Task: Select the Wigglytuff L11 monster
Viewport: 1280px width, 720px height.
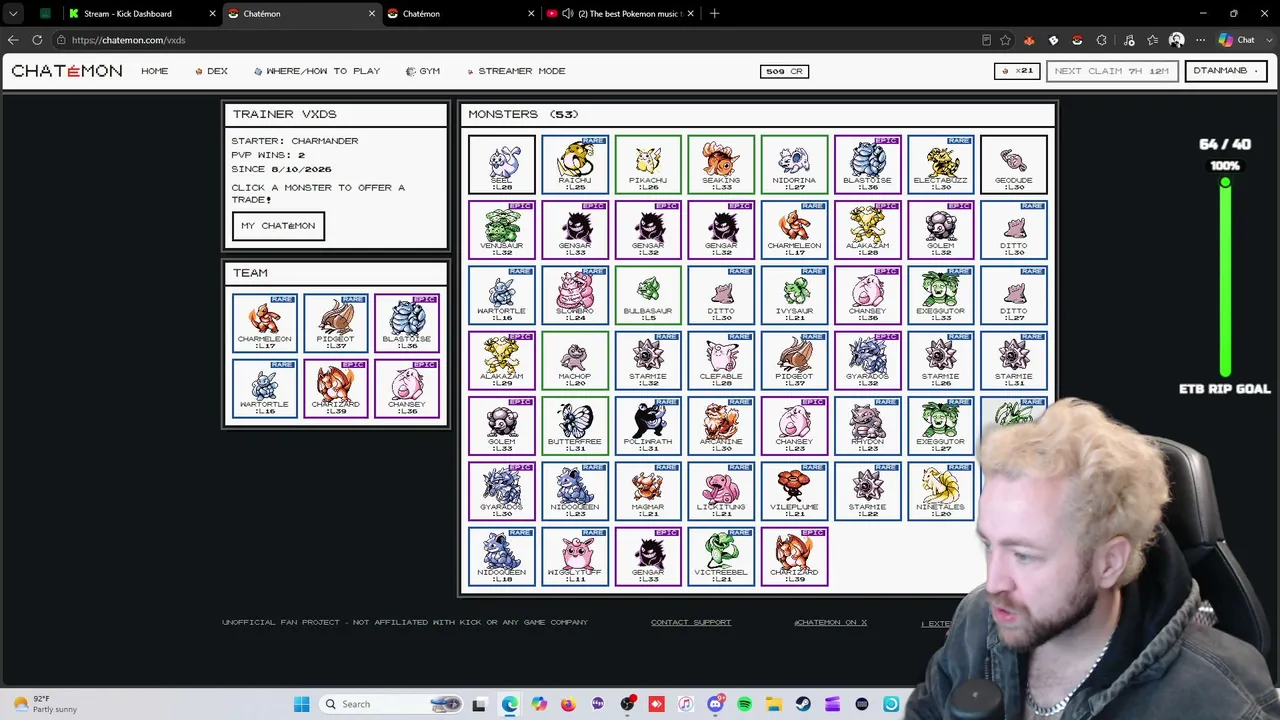Action: [x=575, y=556]
